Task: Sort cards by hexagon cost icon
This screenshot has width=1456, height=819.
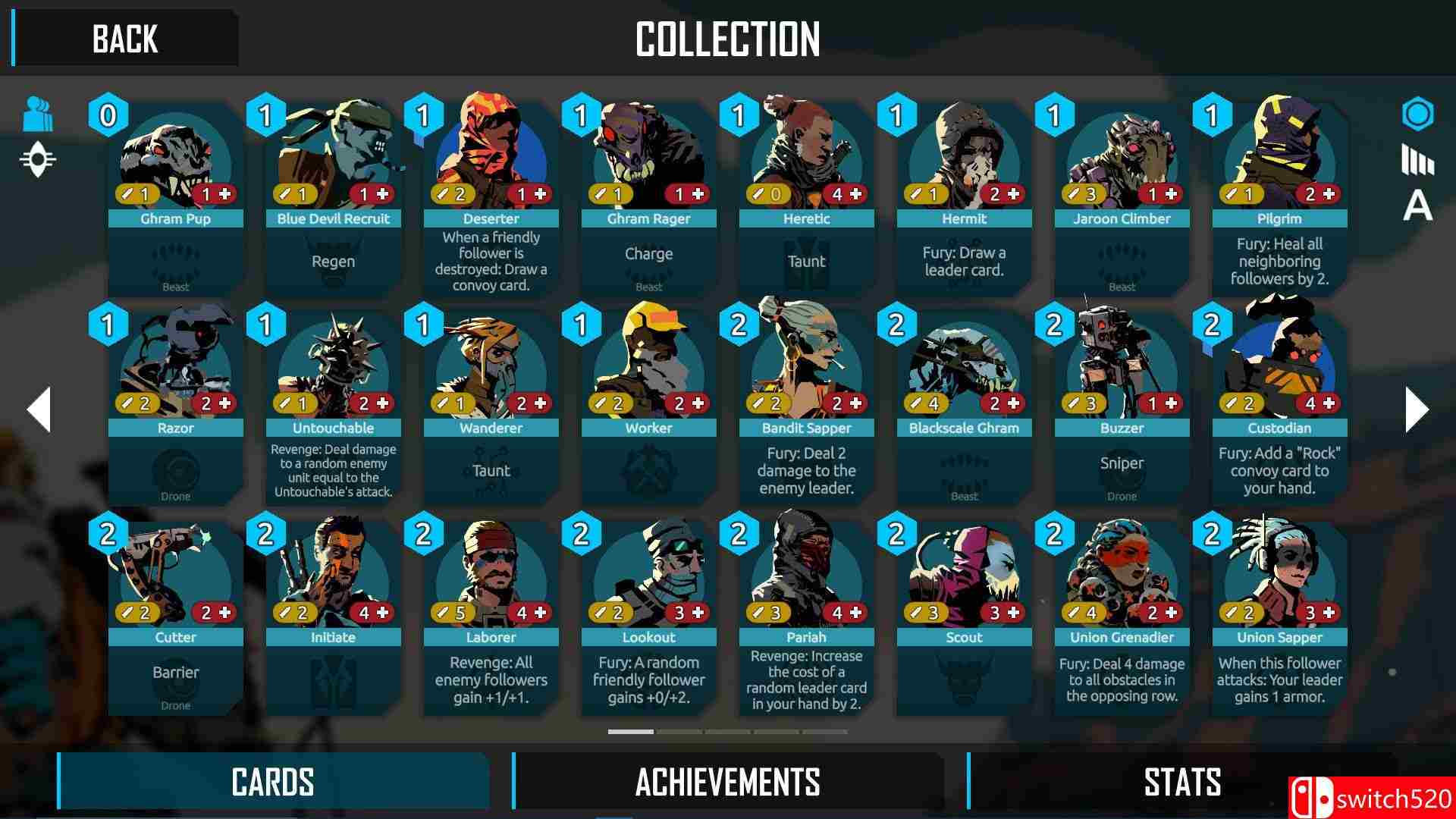Action: (x=1417, y=115)
